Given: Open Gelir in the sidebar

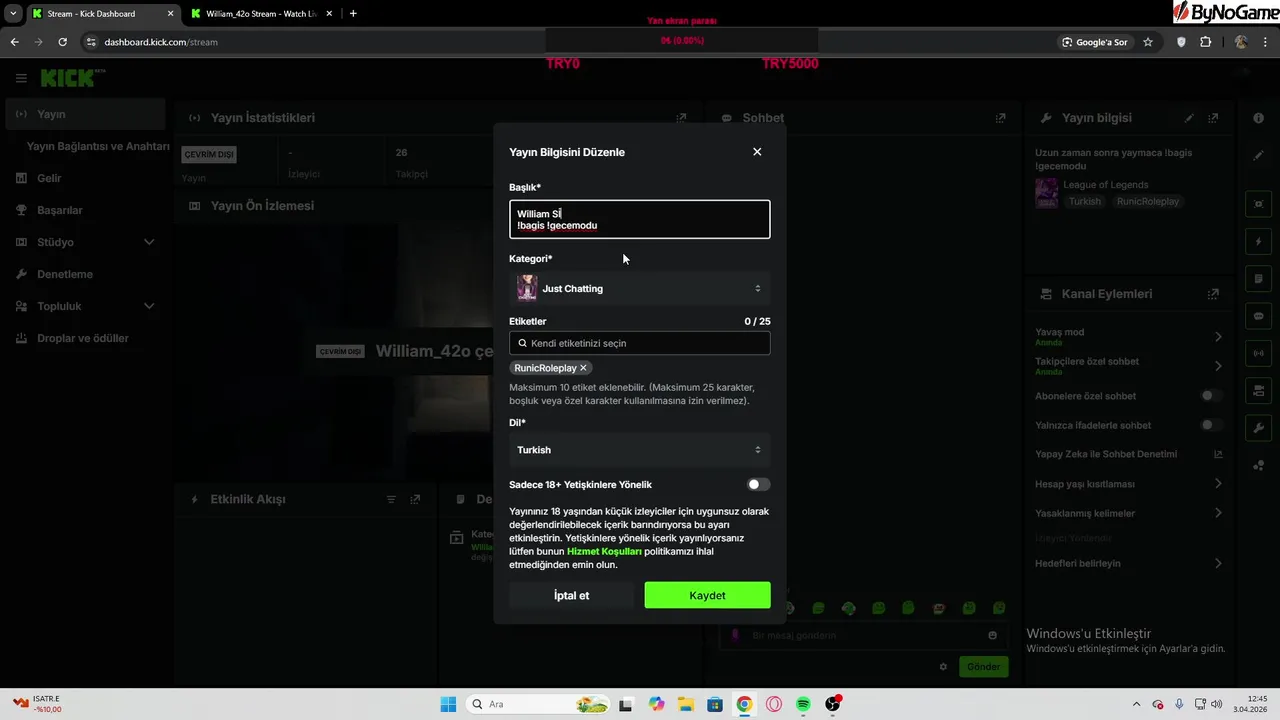Looking at the screenshot, I should 83,178.
